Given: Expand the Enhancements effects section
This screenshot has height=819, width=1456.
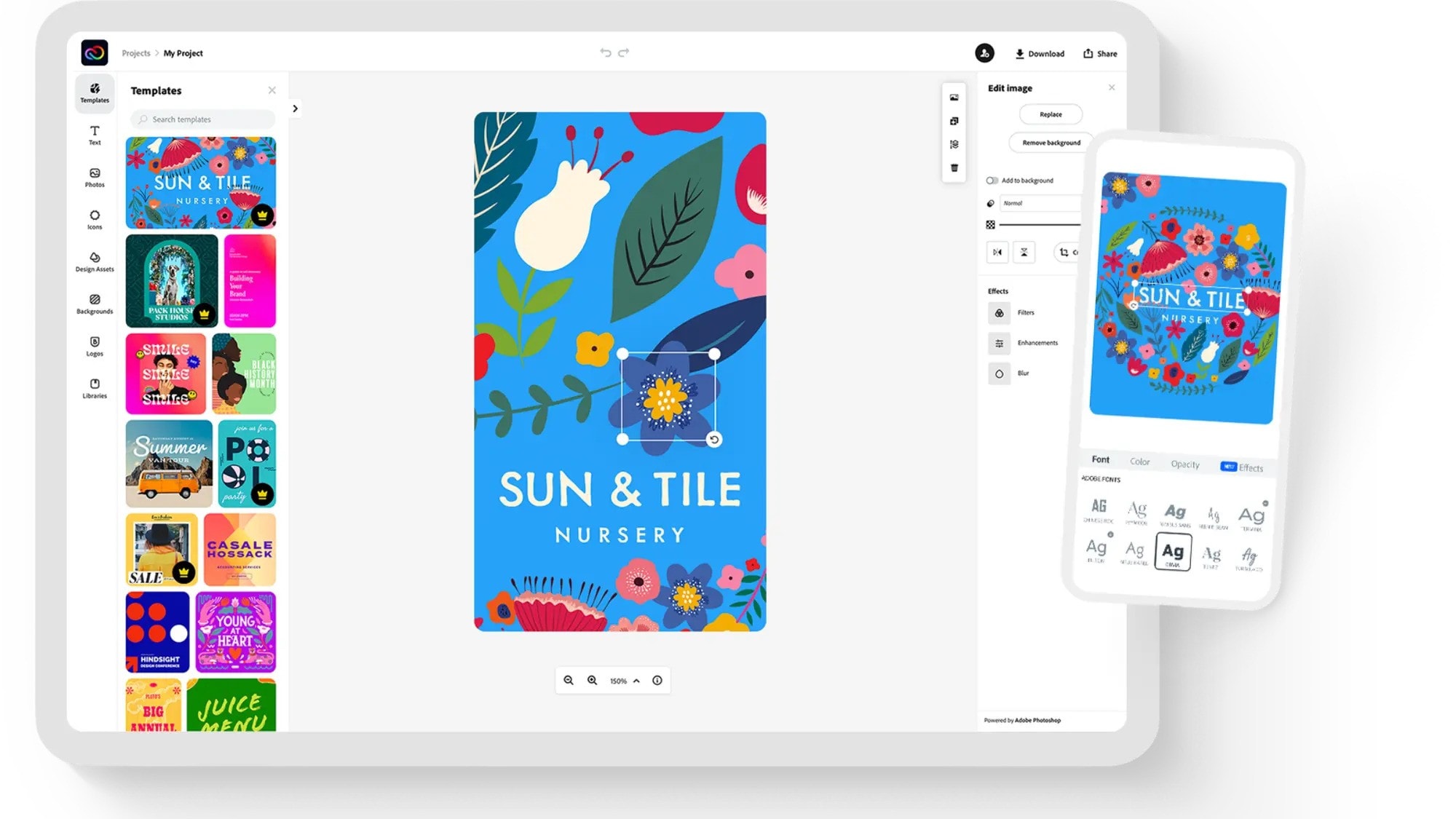Looking at the screenshot, I should point(1037,342).
